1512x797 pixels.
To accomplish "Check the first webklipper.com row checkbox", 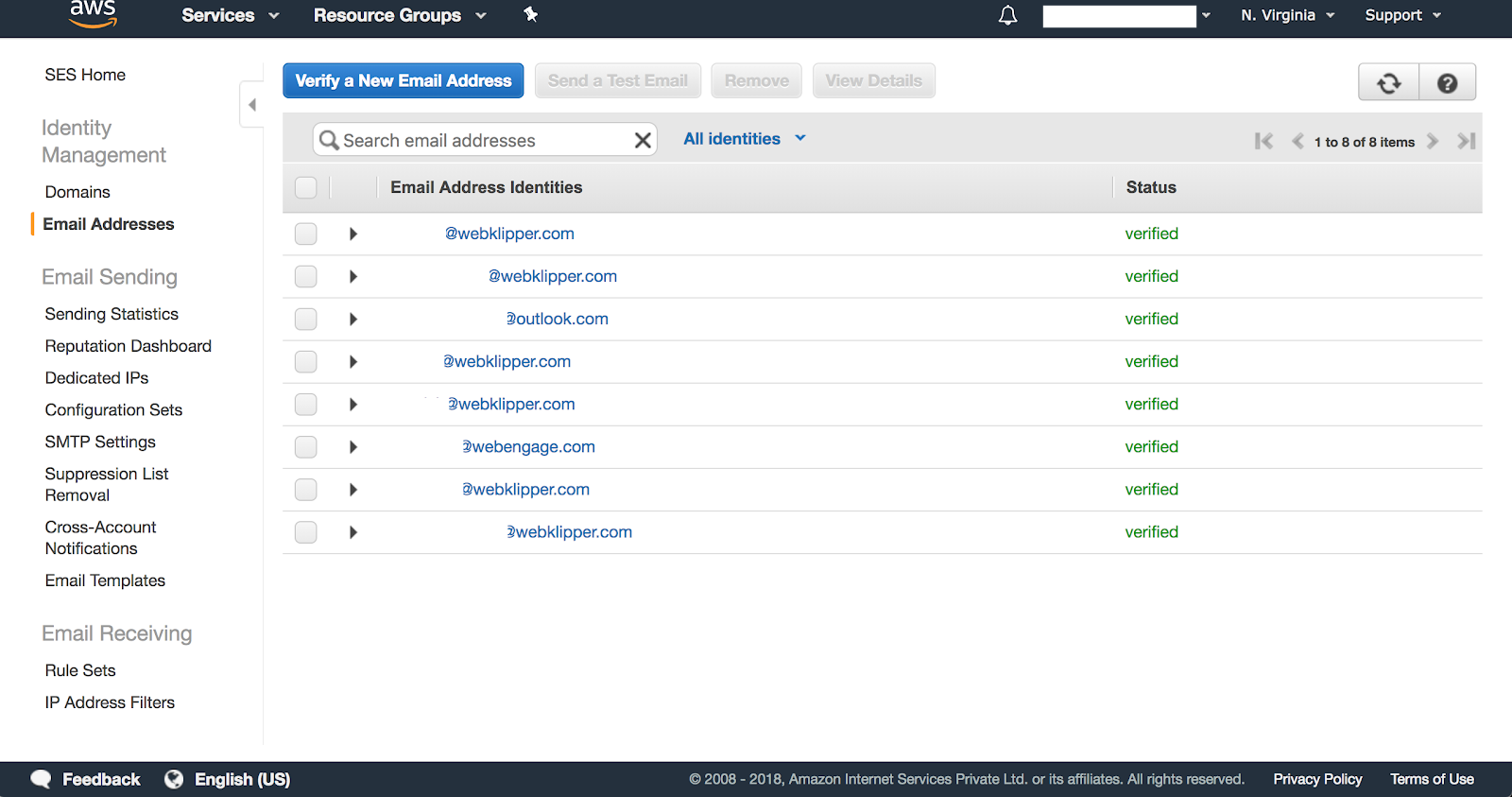I will (x=306, y=234).
